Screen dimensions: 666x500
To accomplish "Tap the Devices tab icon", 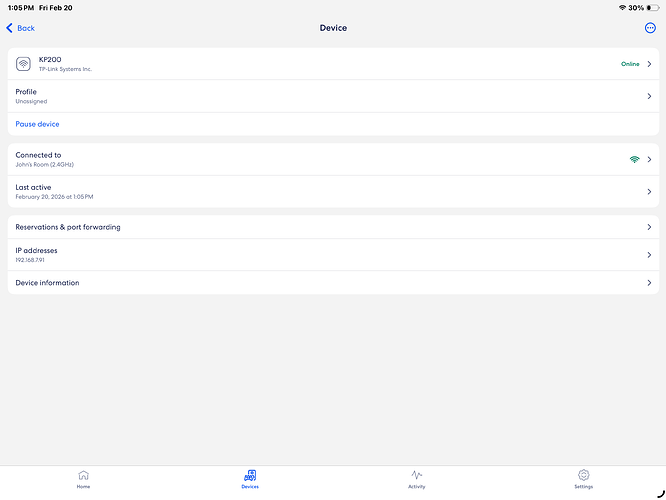I will tap(250, 475).
